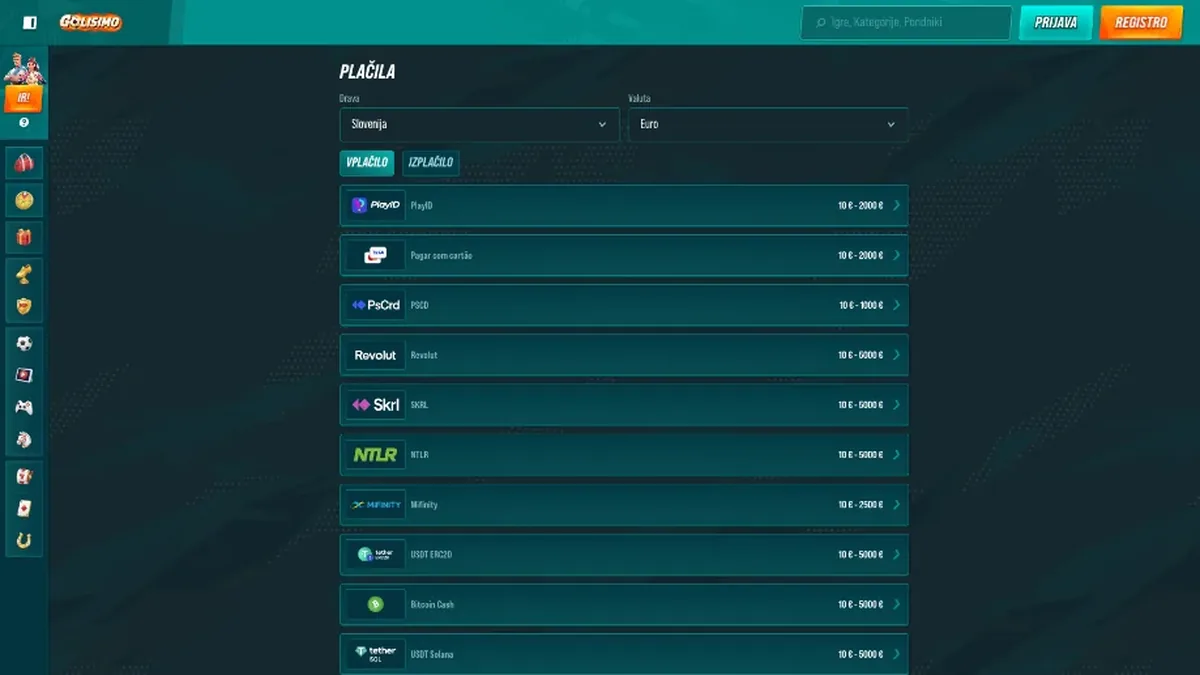Click the MiFinity payment logo
Image resolution: width=1200 pixels, height=675 pixels.
coord(376,505)
